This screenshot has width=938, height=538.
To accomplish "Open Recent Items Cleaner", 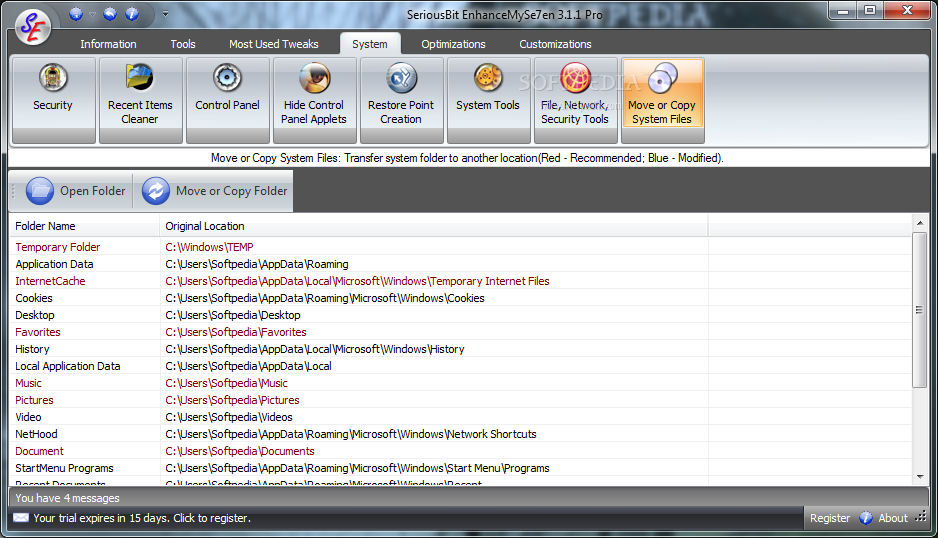I will (x=140, y=101).
